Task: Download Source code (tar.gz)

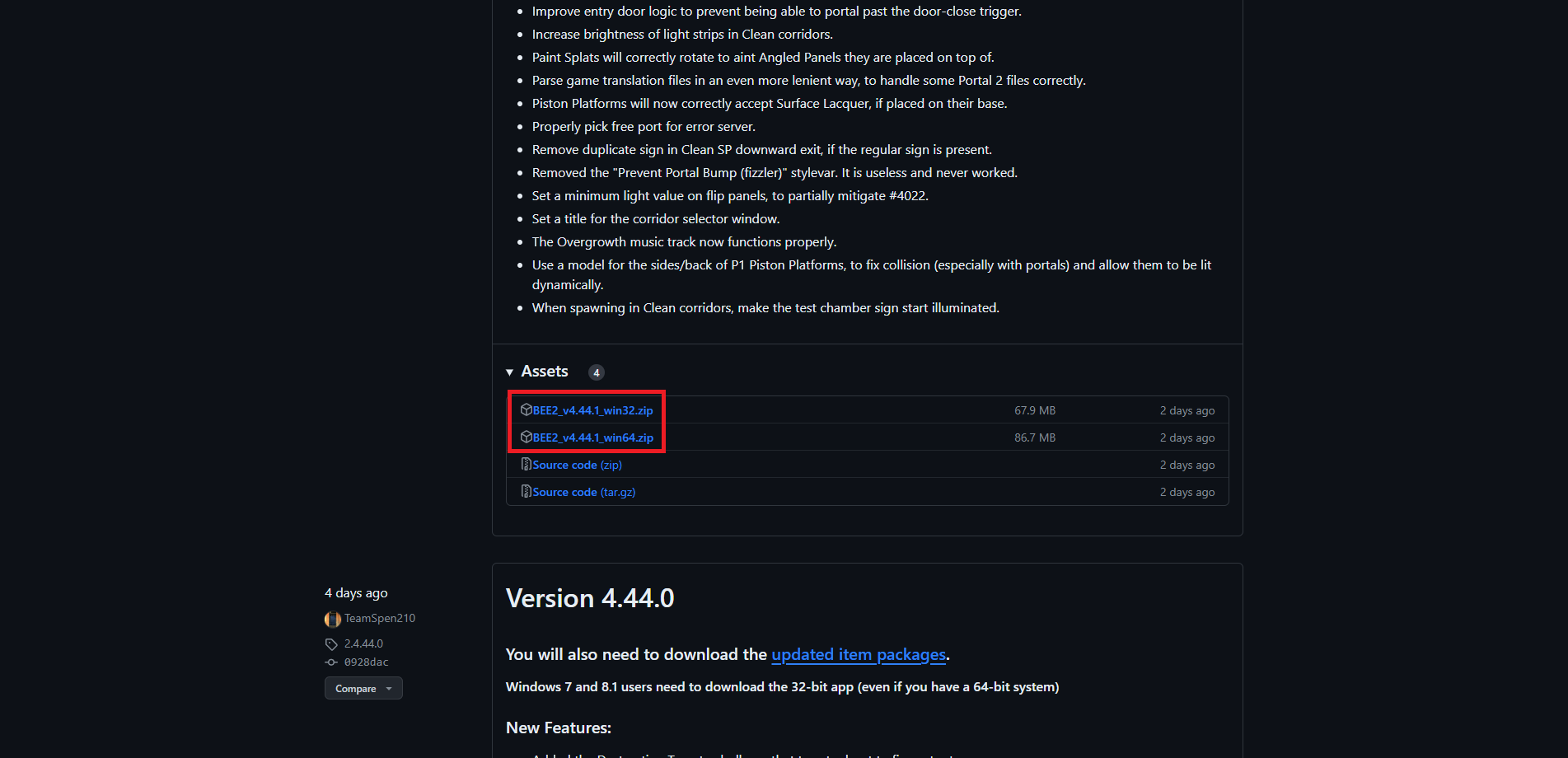Action: pos(583,492)
